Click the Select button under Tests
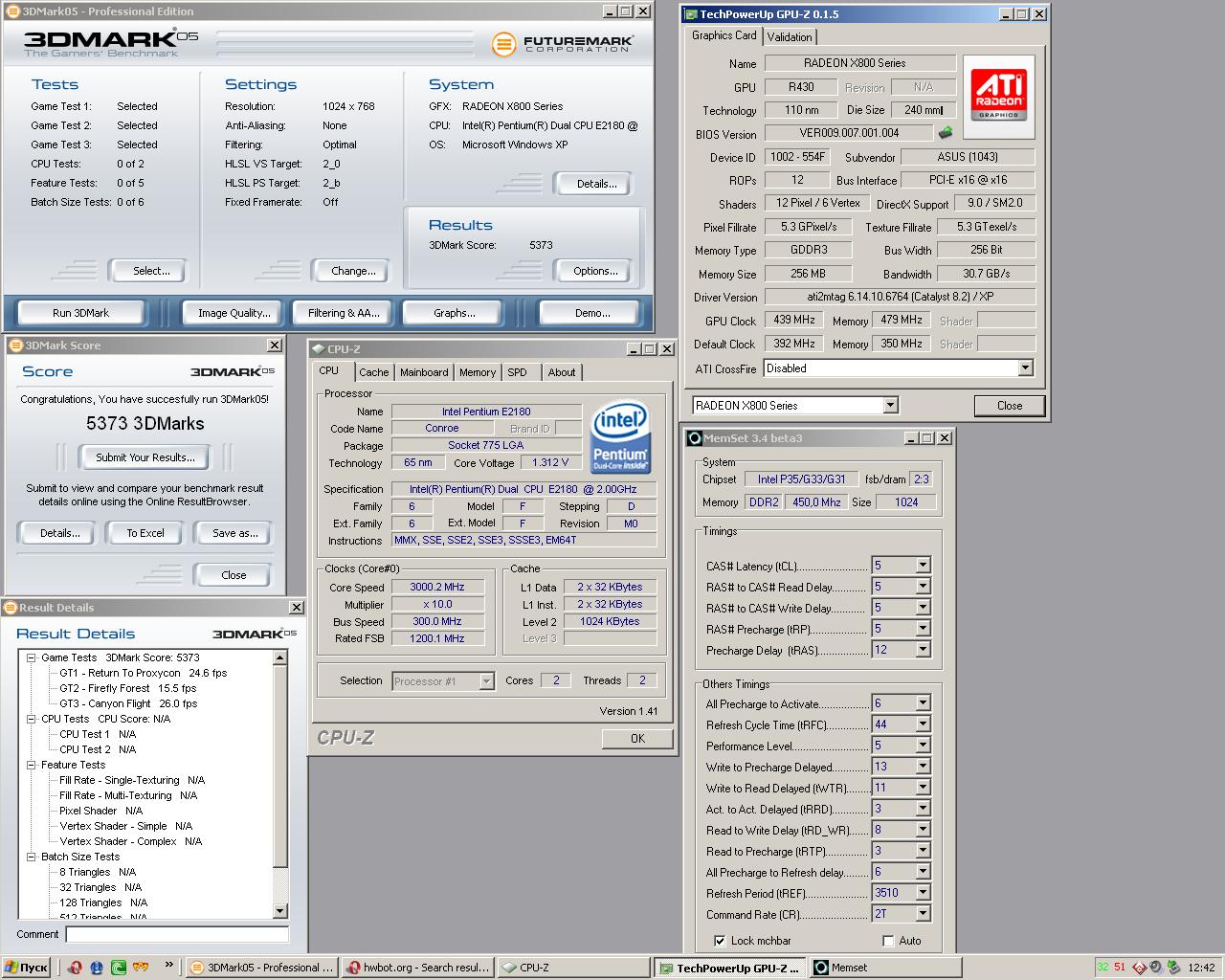The width and height of the screenshot is (1225, 980). point(150,271)
